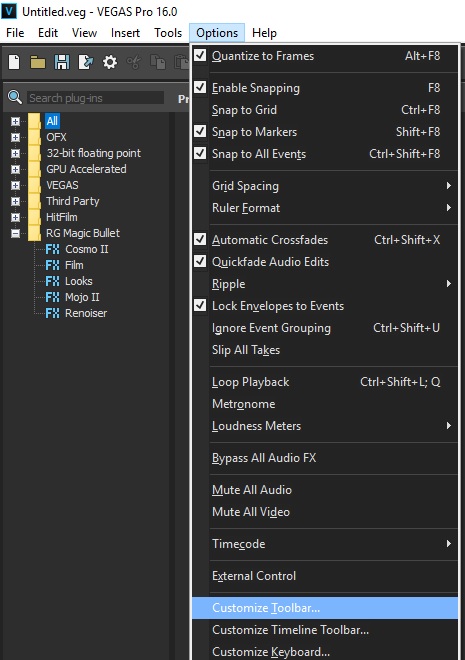Expand the GPU Accelerated node

[16, 169]
